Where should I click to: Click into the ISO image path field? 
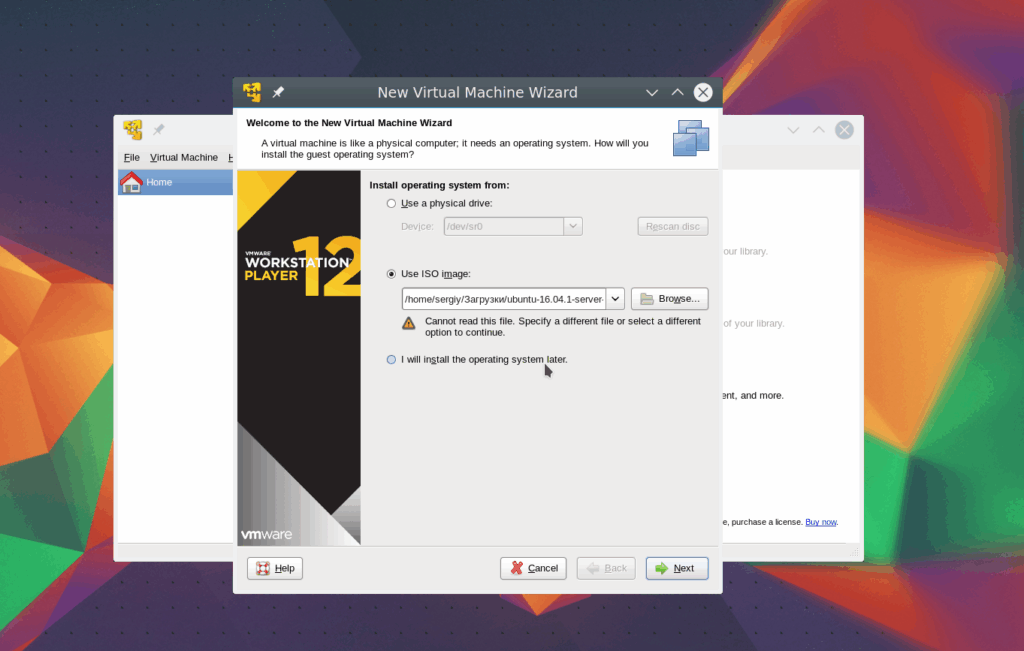click(503, 299)
